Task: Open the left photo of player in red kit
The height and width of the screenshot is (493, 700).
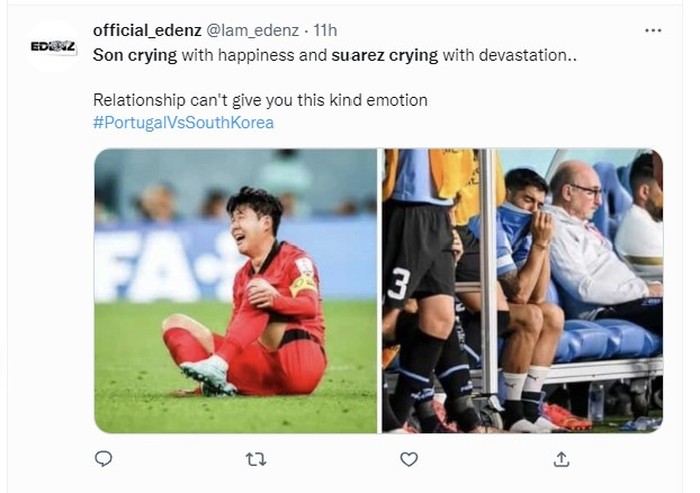Action: coord(236,290)
